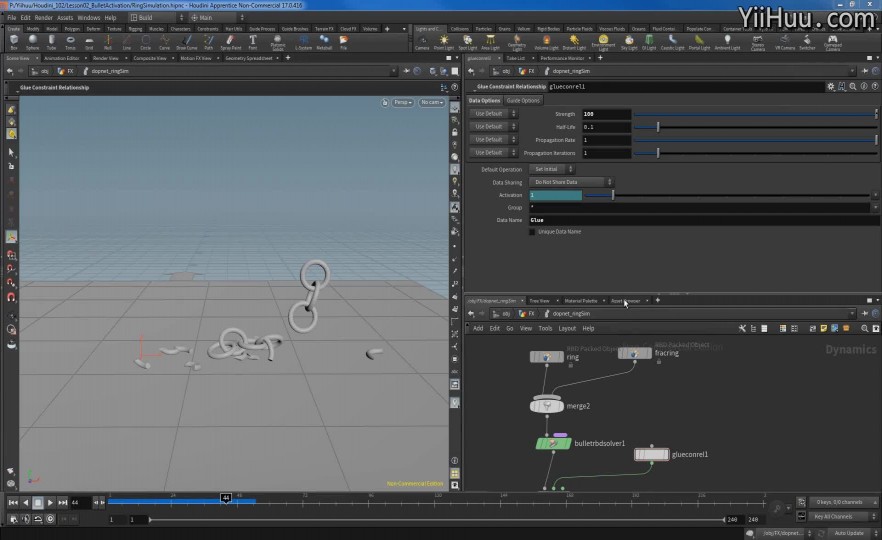Open Propagation Iterations Use Default dropdown

(493, 152)
